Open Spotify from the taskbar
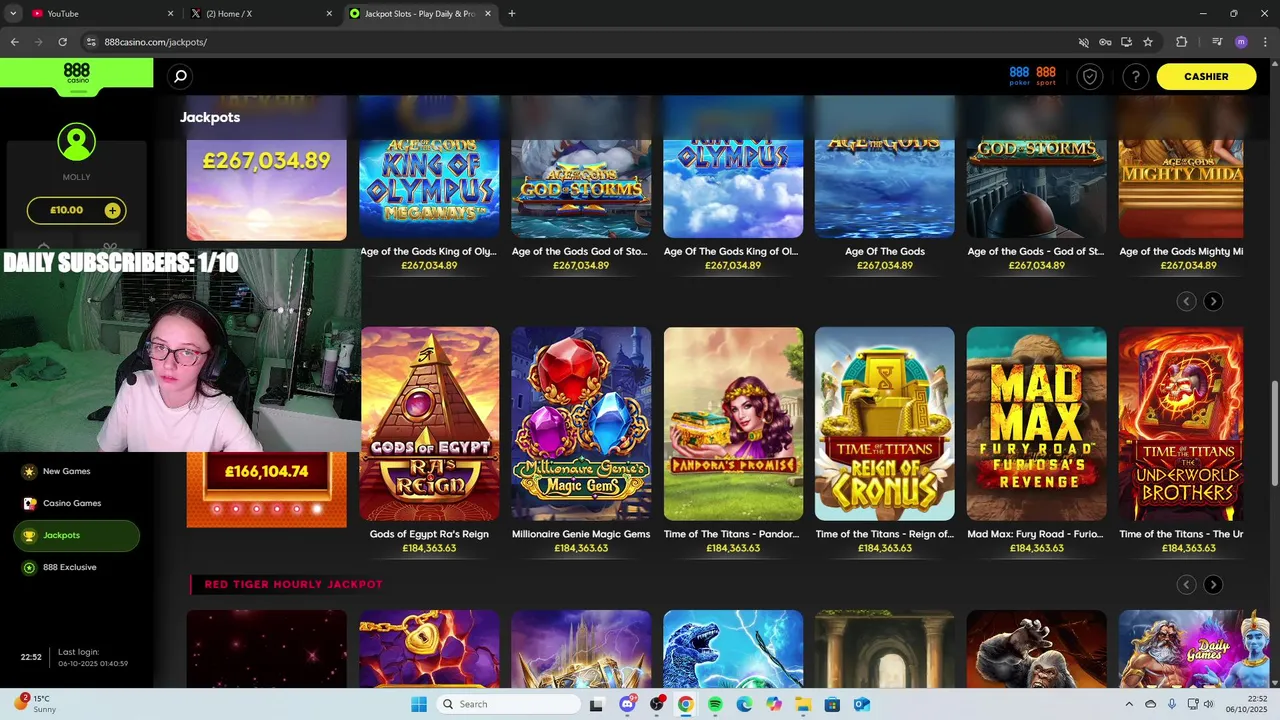Viewport: 1280px width, 720px height. 715,704
